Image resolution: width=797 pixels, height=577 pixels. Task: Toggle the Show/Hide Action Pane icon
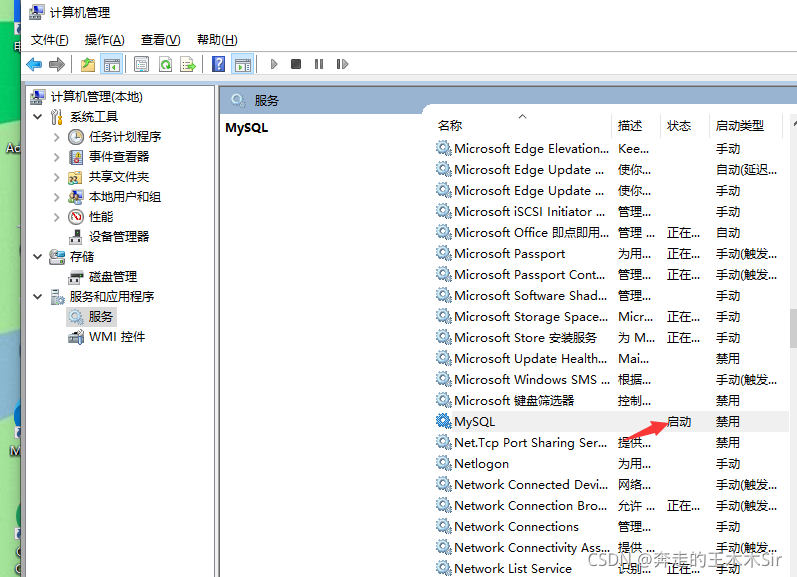pos(243,64)
